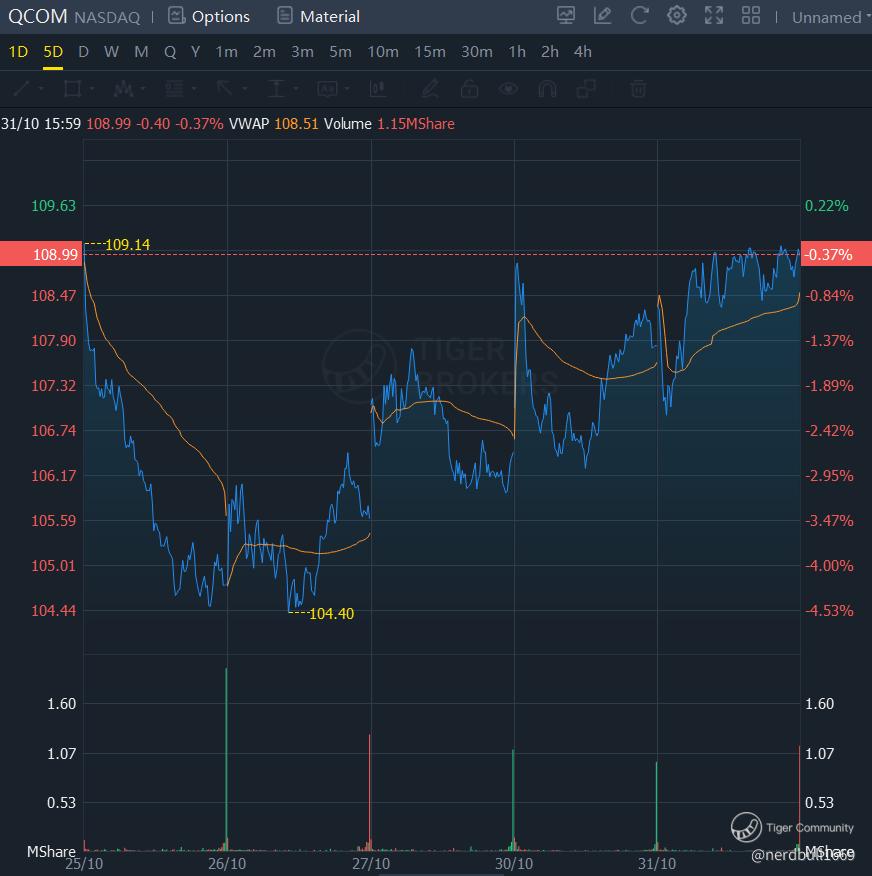Lock all drawings
872x876 pixels.
click(469, 88)
